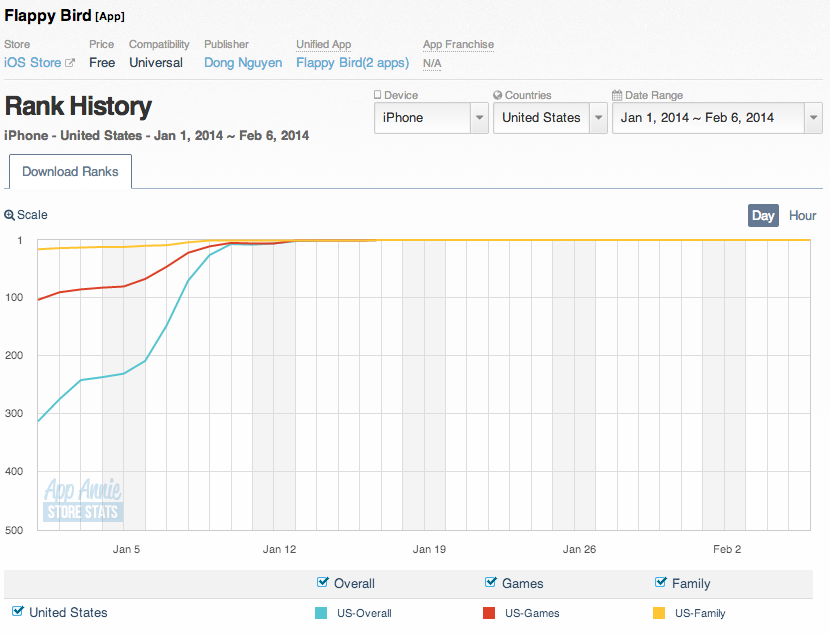The height and width of the screenshot is (634, 830).
Task: Click the Jan 19 axis label
Action: 429,549
